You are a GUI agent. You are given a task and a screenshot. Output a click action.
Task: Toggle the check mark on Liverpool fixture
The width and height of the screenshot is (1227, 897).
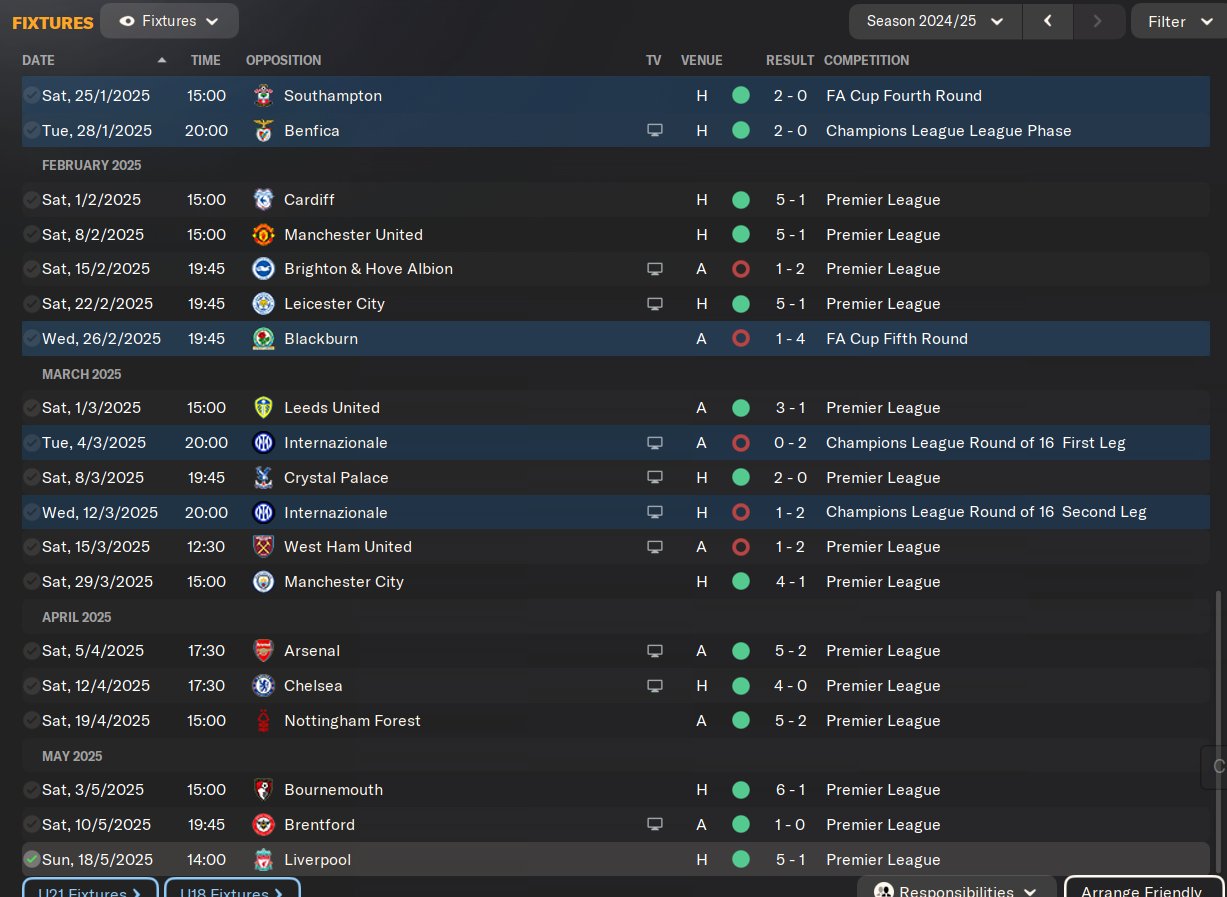click(x=32, y=860)
